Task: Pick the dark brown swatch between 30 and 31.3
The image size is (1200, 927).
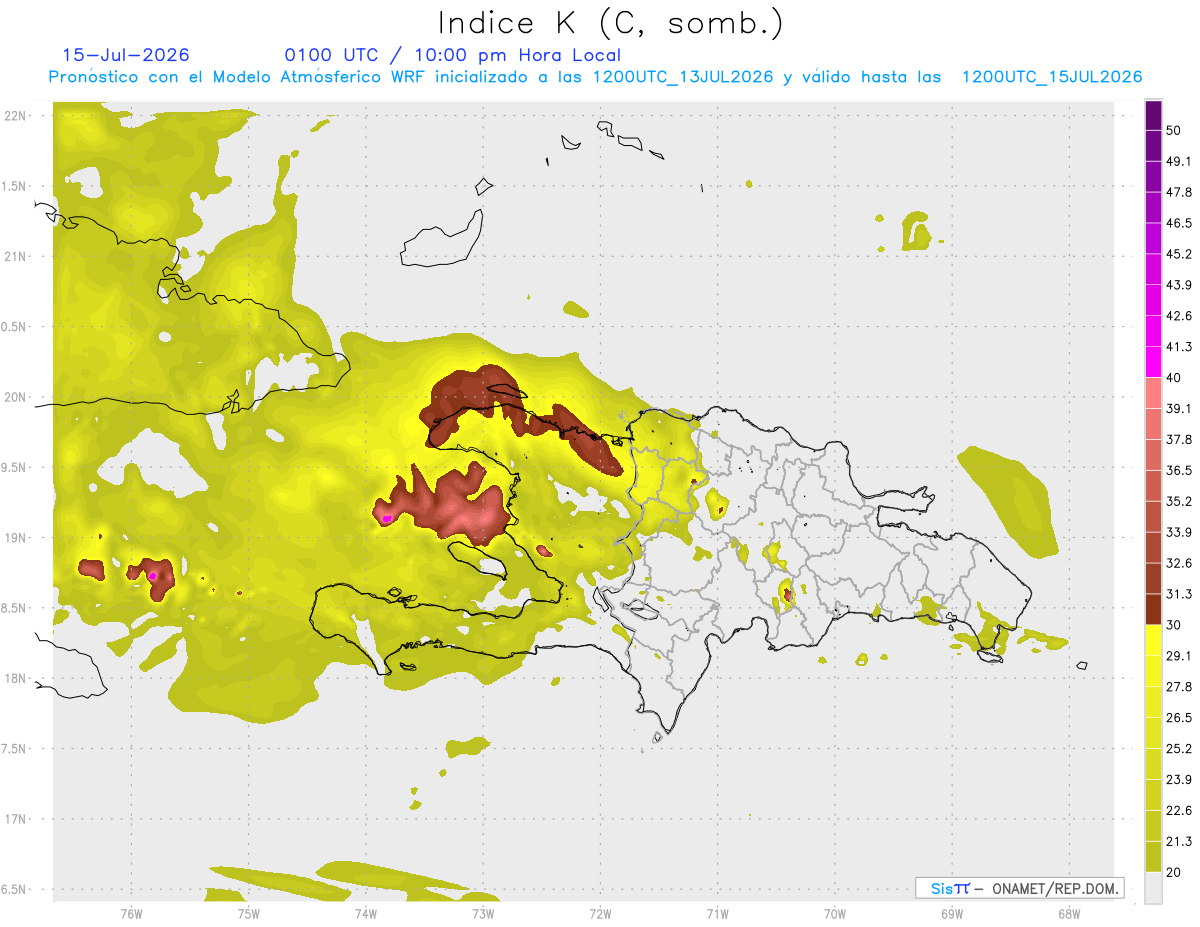Action: point(1153,609)
